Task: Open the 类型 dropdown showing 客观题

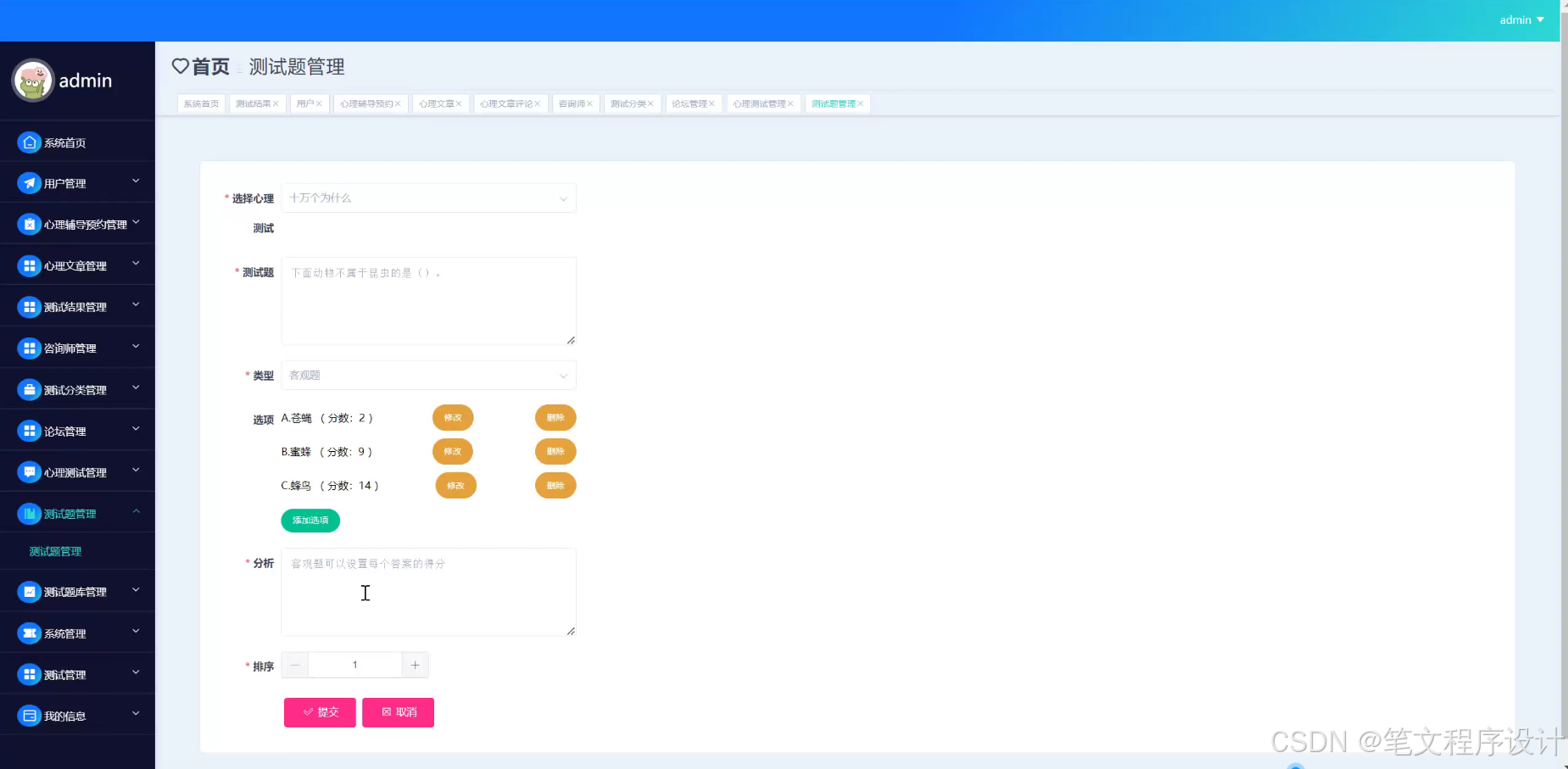Action: (x=428, y=375)
